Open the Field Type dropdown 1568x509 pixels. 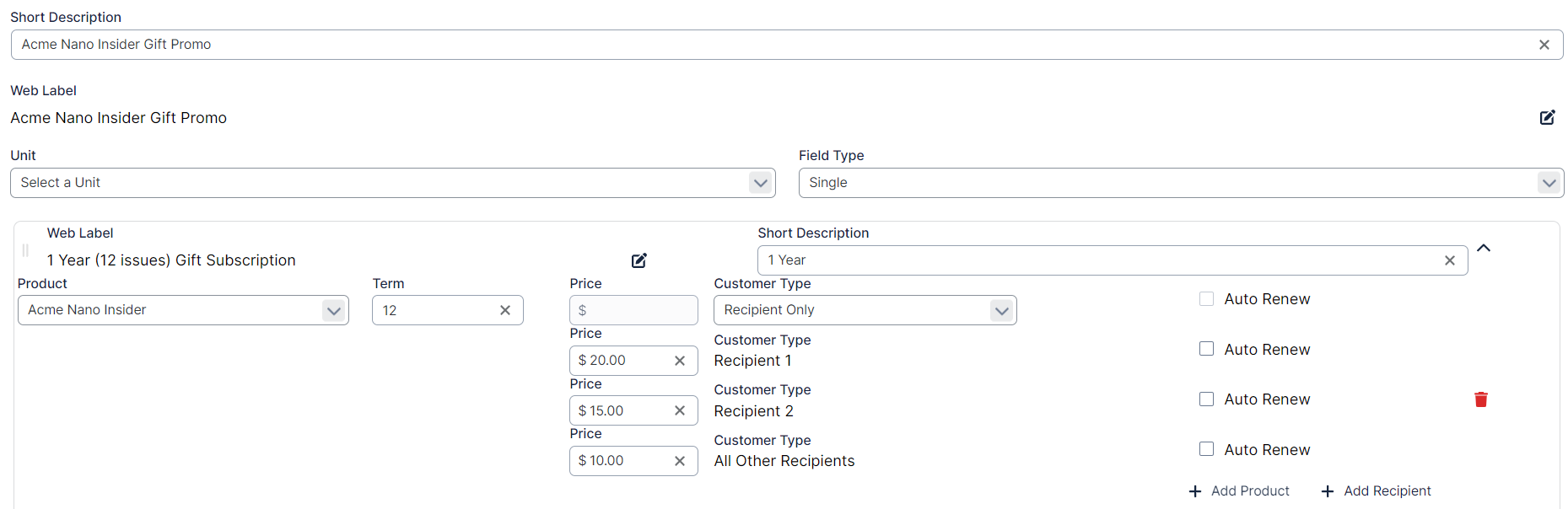(x=1549, y=183)
